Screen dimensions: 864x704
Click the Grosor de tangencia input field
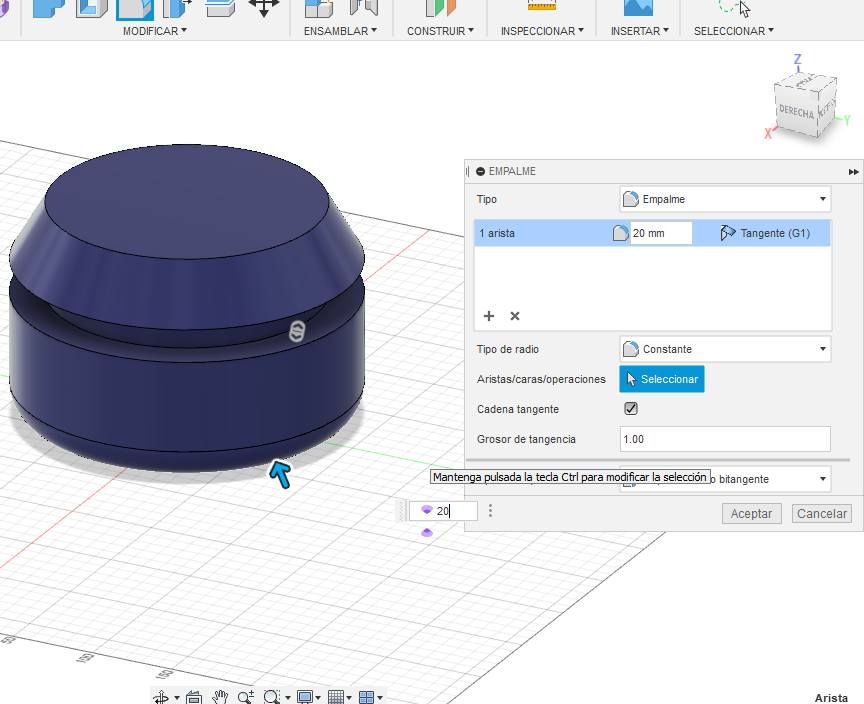[725, 439]
